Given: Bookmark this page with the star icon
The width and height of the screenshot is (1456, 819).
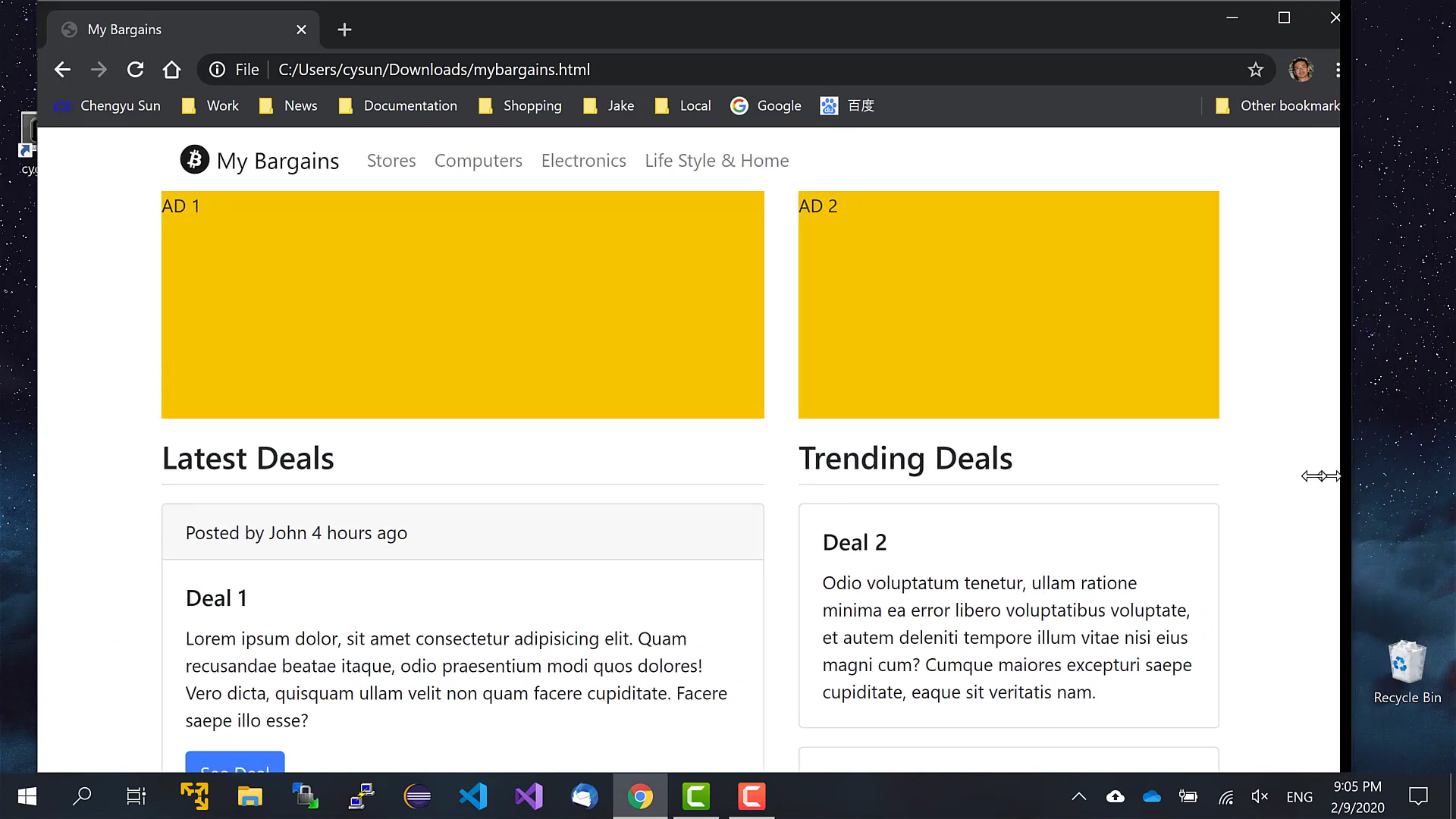Looking at the screenshot, I should [1256, 70].
